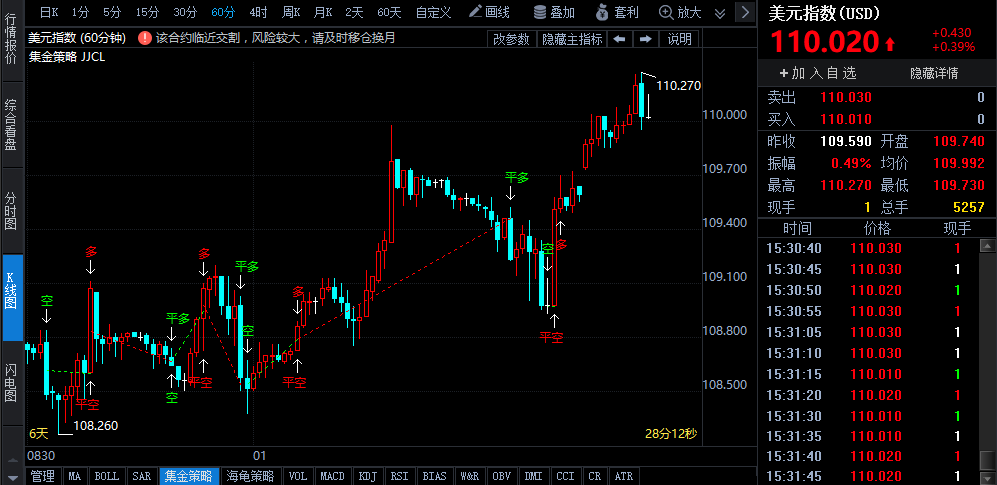Switch to the 综合看盘 side tab
The width and height of the screenshot is (997, 485).
point(11,124)
